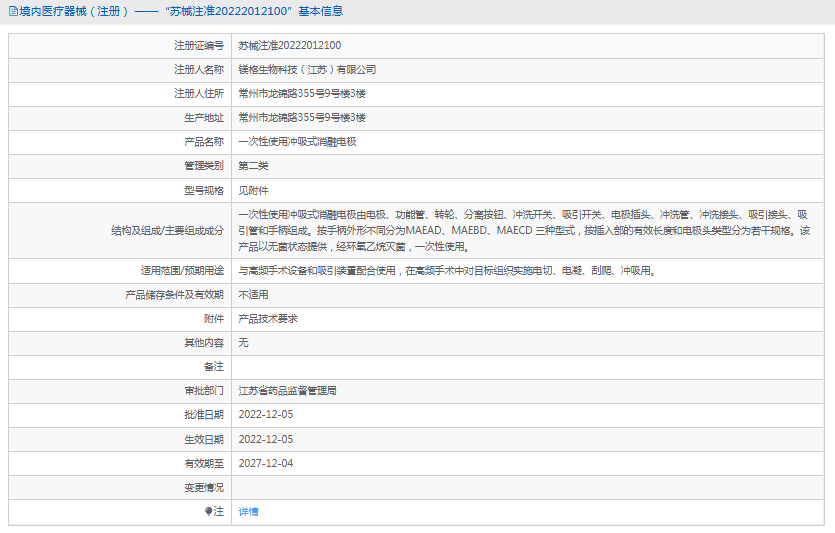
Task: Click the 产品储存条件及有效期 label
Action: 175,294
